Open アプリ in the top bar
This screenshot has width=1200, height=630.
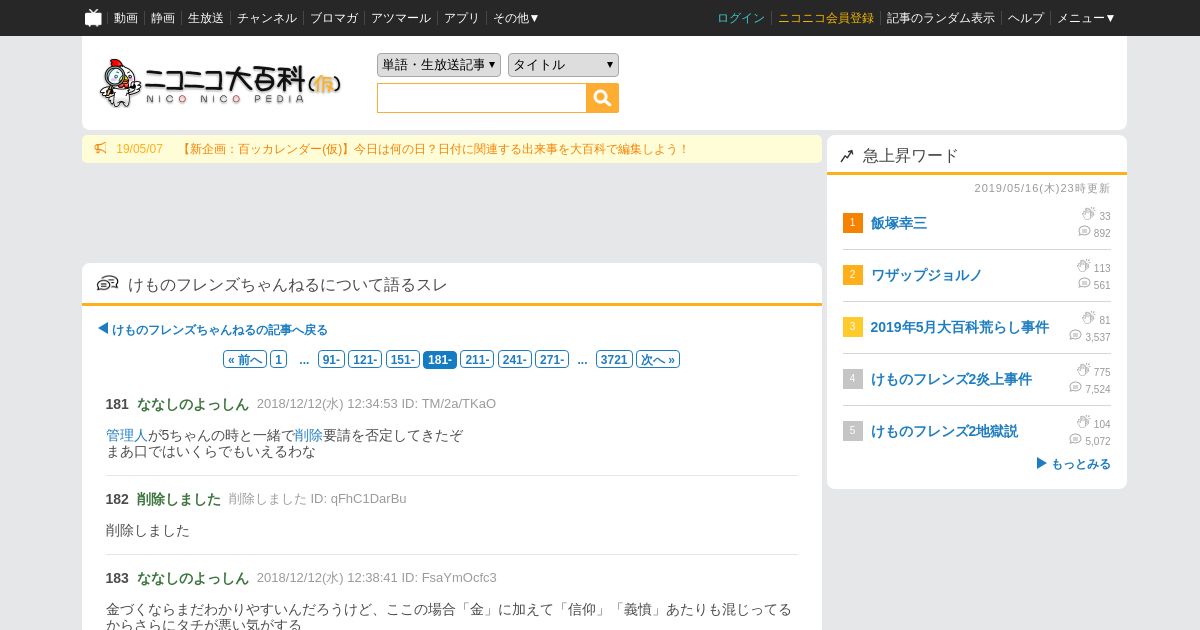[462, 18]
